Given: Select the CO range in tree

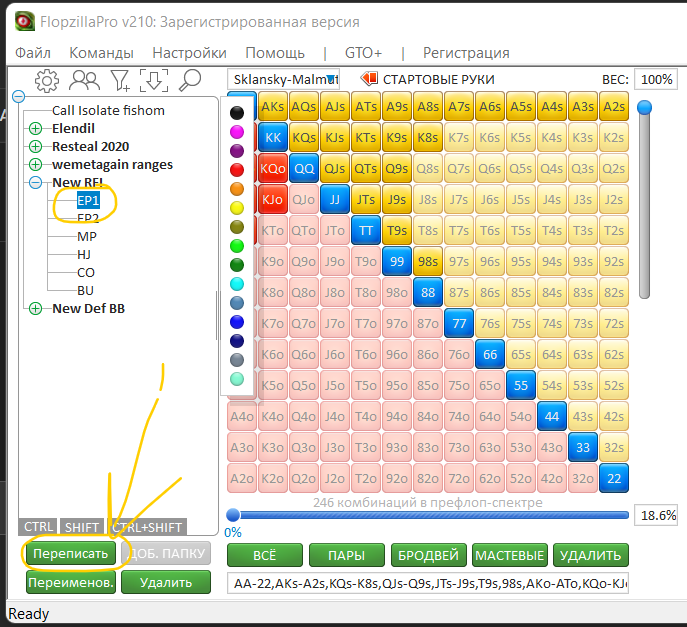Looking at the screenshot, I should 85,273.
